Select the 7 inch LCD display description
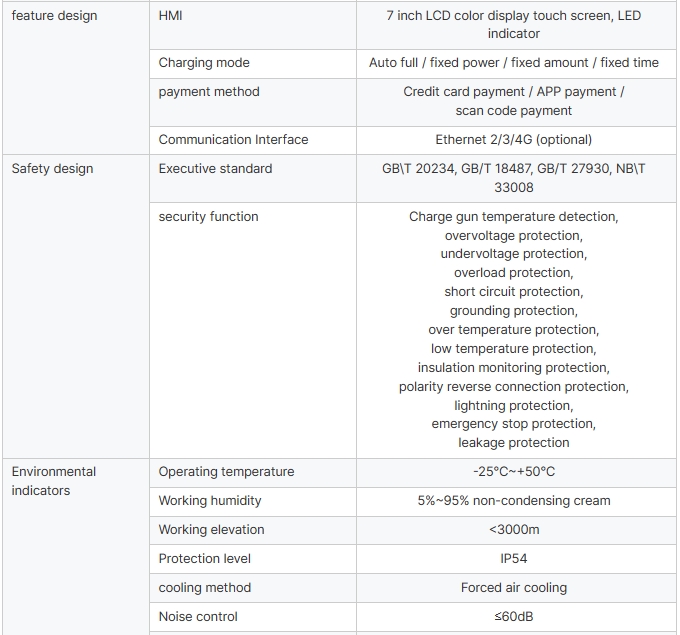 [x=513, y=25]
